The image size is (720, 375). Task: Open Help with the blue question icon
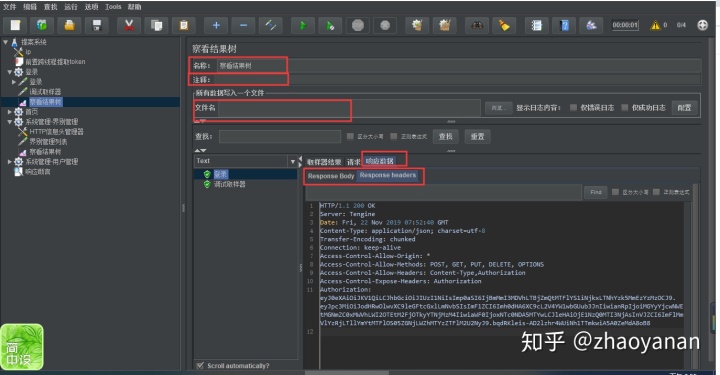tap(564, 25)
